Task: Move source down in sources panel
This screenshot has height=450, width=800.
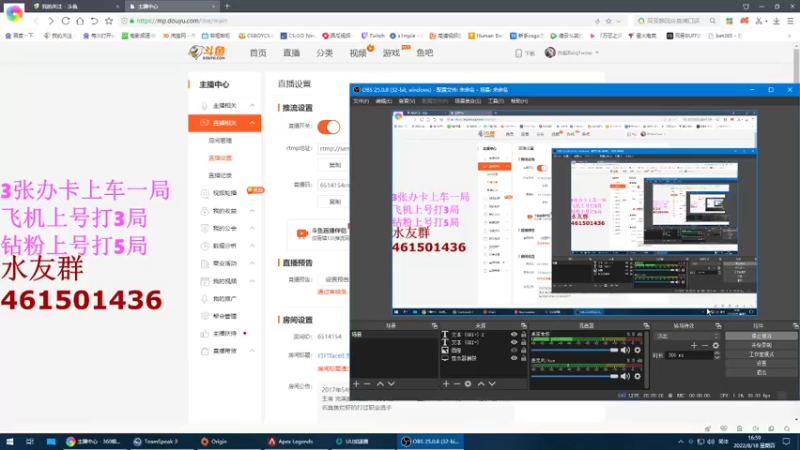Action: (x=492, y=384)
